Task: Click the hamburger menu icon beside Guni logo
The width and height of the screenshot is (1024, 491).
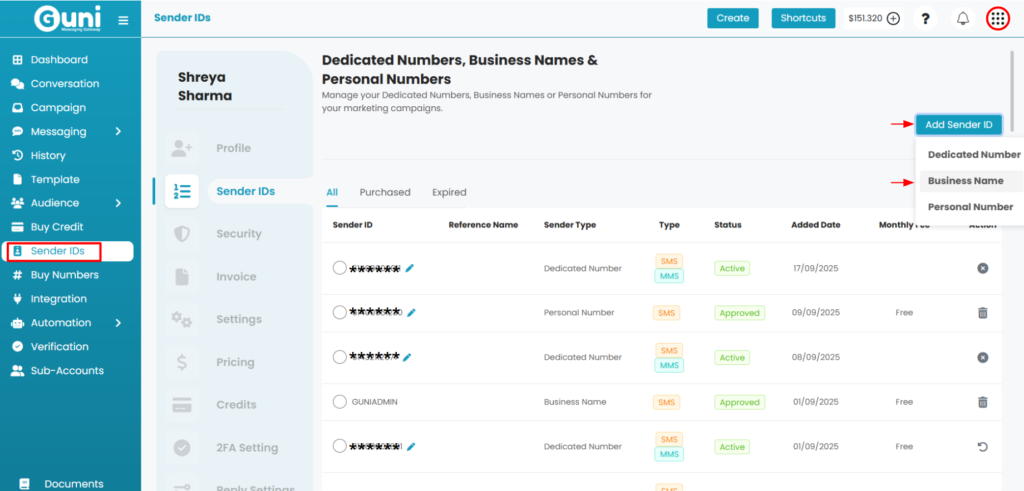Action: tap(123, 20)
